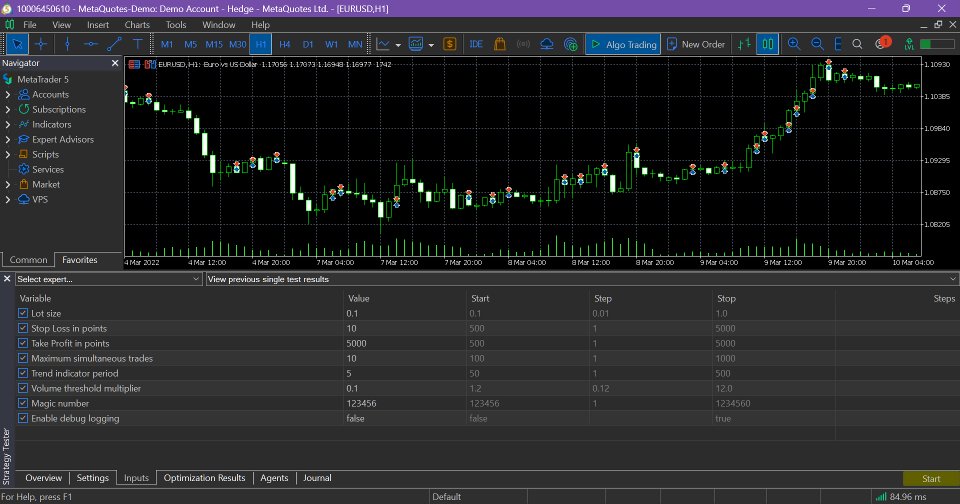The image size is (960, 504).
Task: Open the Insert menu
Action: coord(98,24)
